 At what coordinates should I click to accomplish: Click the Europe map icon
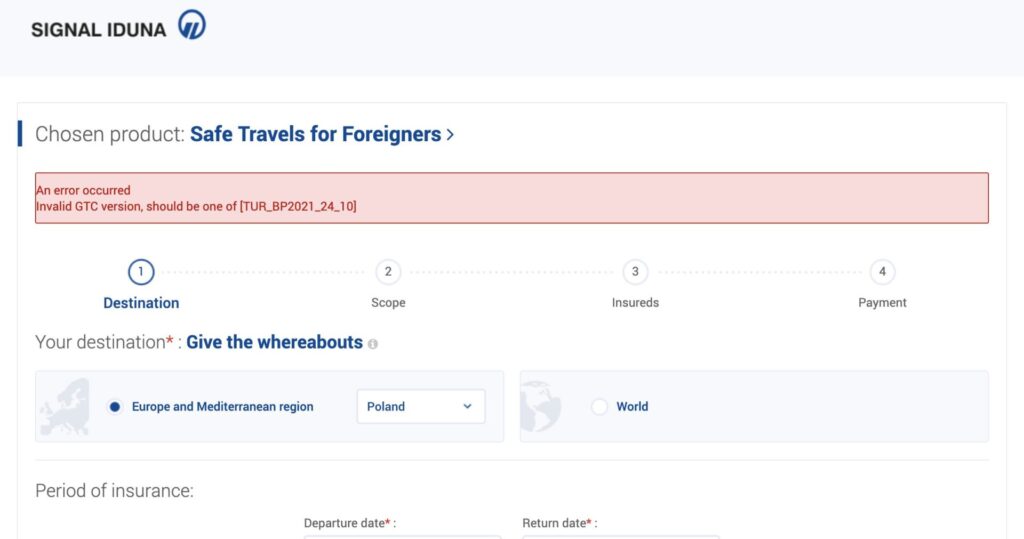coord(64,406)
